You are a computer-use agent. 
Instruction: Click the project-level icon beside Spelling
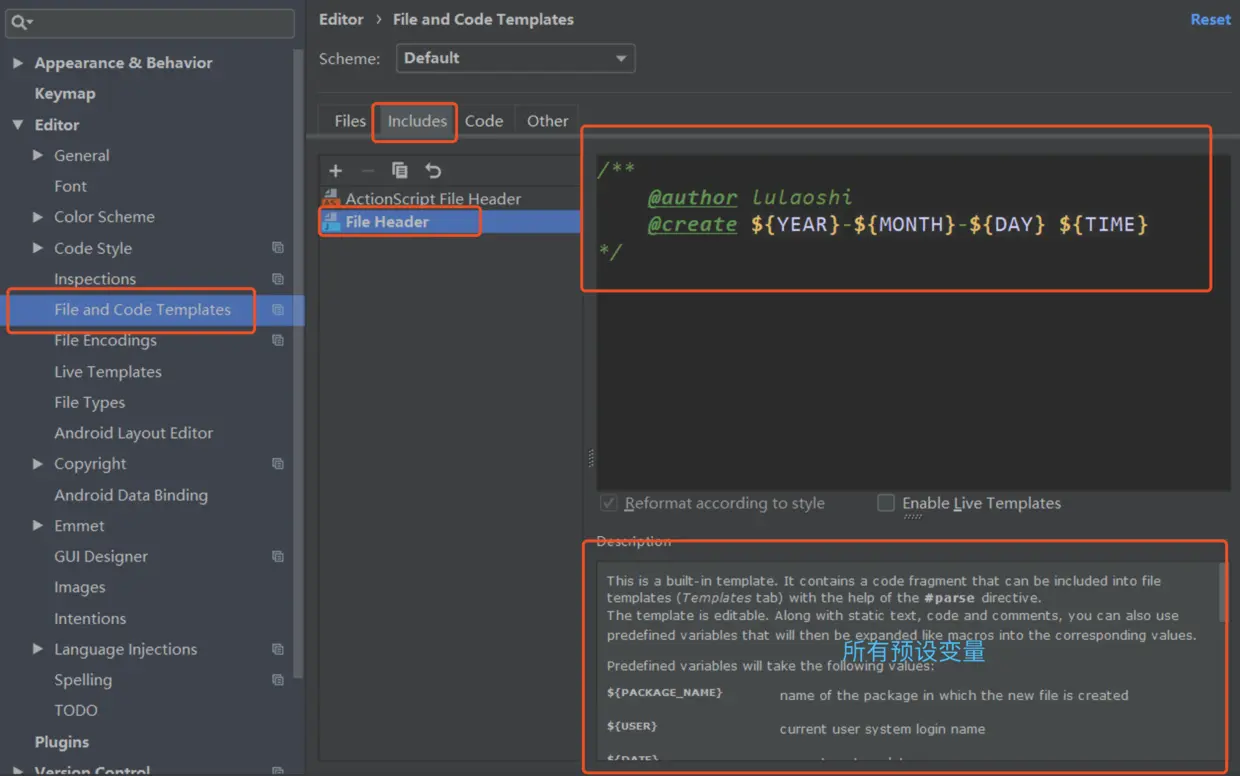pyautogui.click(x=278, y=680)
